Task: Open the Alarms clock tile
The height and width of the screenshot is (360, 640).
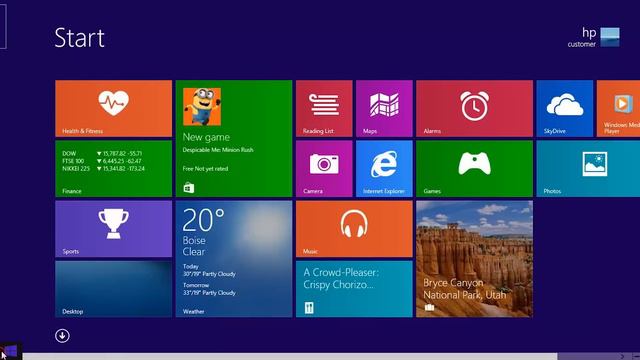Action: [x=474, y=108]
